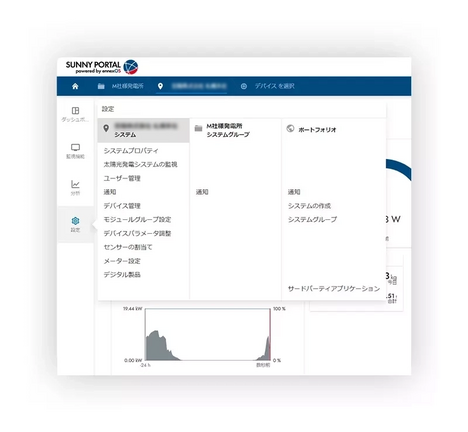Click システムの作成 under portfolio
Viewport: 468px width, 432px height.
pyautogui.click(x=309, y=206)
